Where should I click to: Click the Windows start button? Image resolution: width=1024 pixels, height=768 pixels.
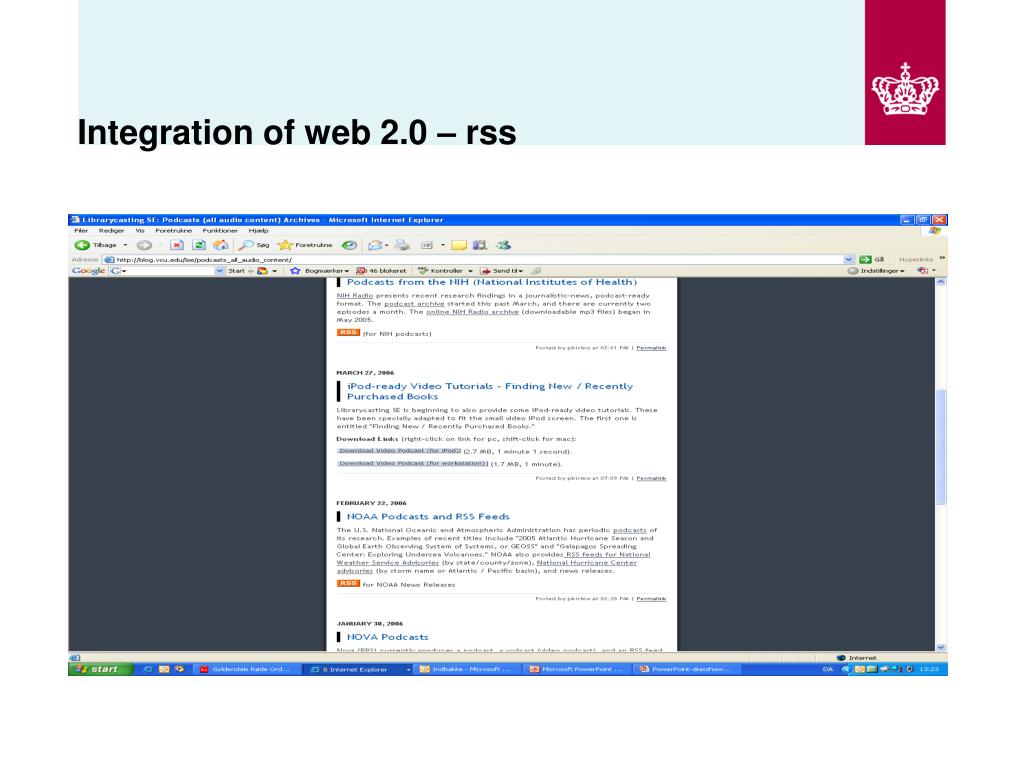tap(101, 669)
